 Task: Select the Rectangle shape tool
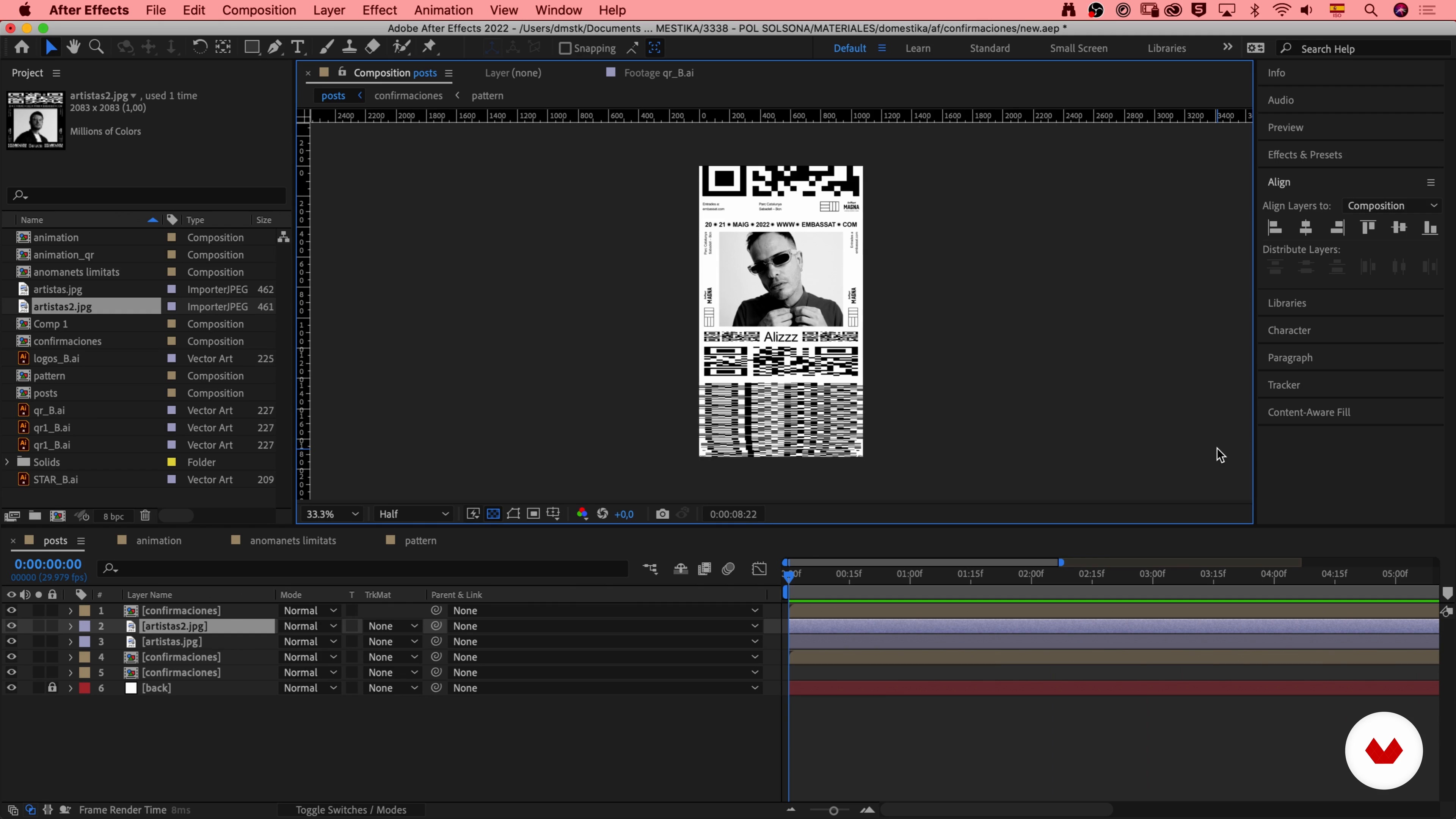pos(251,47)
